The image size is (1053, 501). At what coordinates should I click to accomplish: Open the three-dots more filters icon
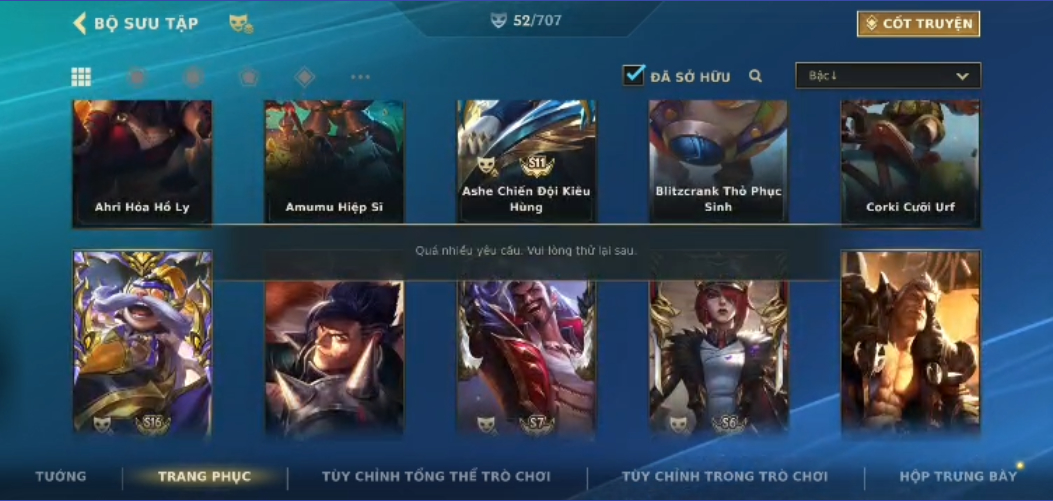(361, 77)
